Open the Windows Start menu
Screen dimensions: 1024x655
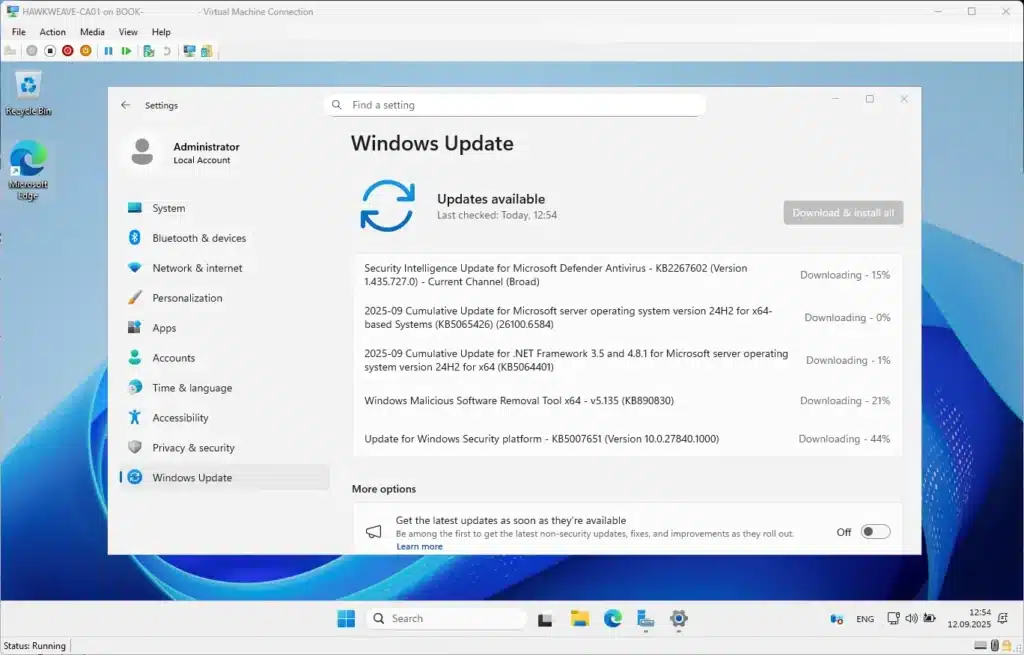pyautogui.click(x=346, y=619)
